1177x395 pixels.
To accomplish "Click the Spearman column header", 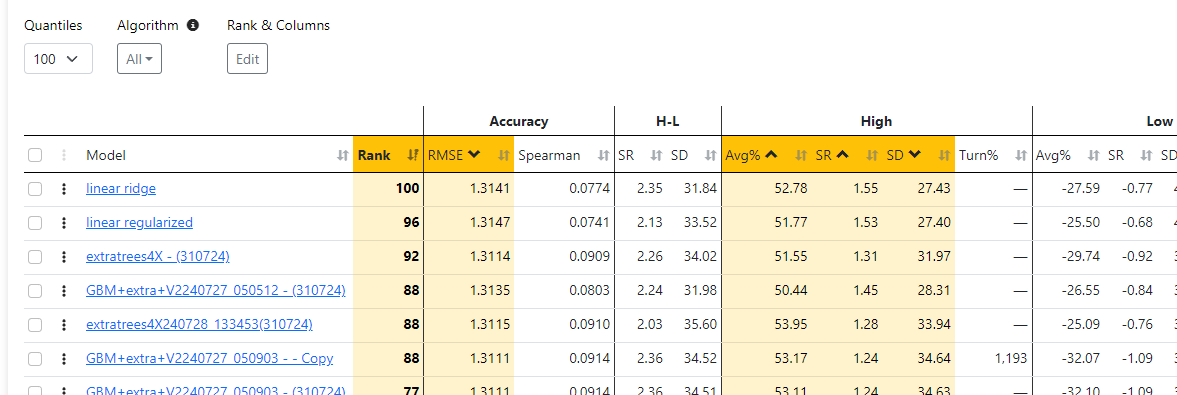I will [x=549, y=155].
